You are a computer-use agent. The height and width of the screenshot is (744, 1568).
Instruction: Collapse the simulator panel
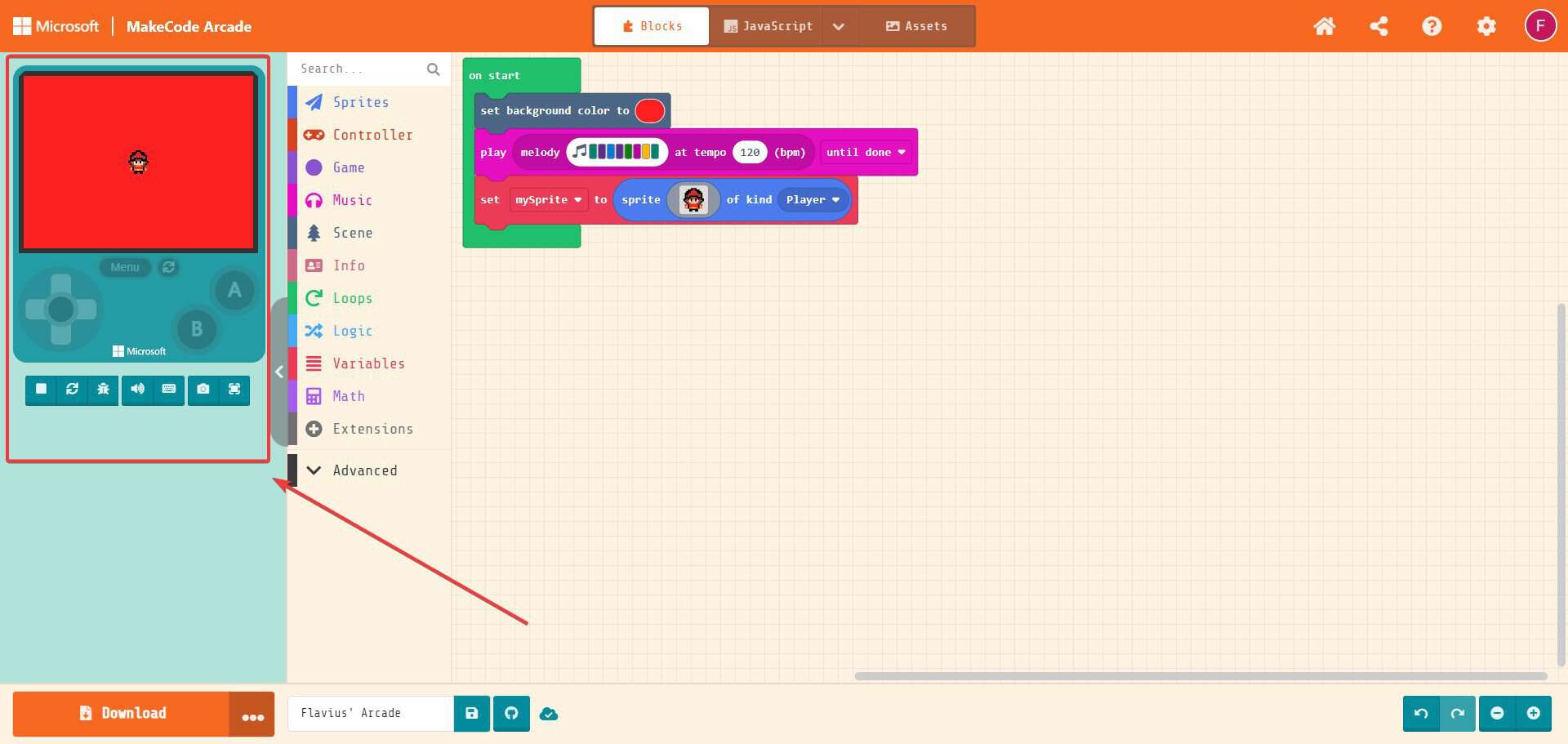[278, 372]
